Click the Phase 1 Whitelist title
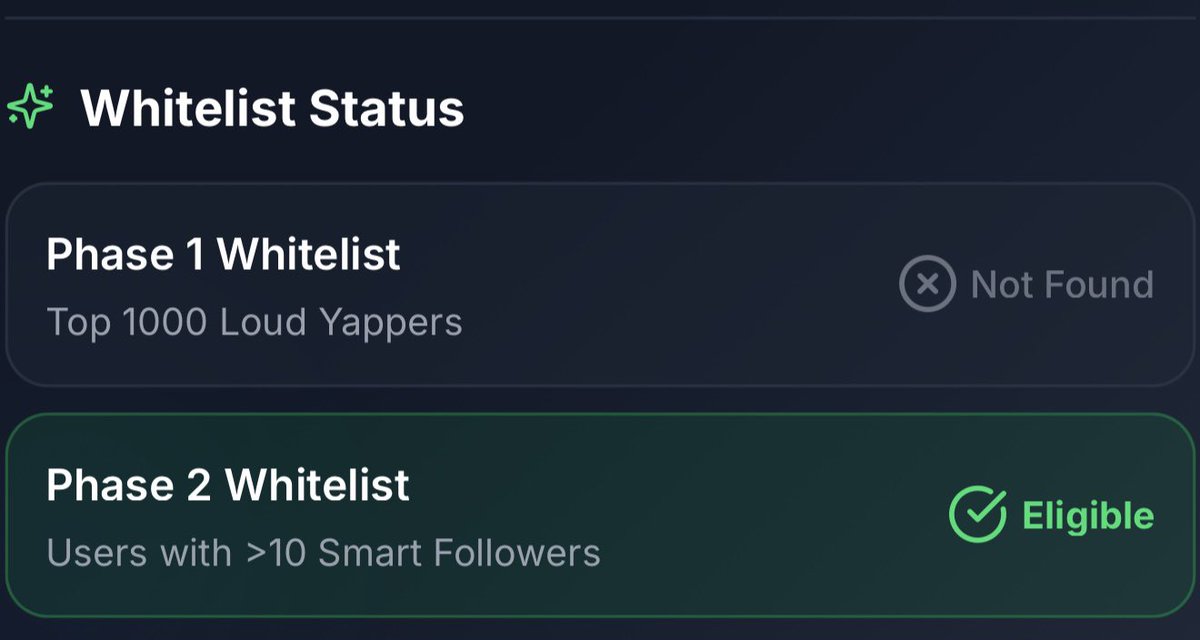1200x640 pixels. tap(223, 255)
